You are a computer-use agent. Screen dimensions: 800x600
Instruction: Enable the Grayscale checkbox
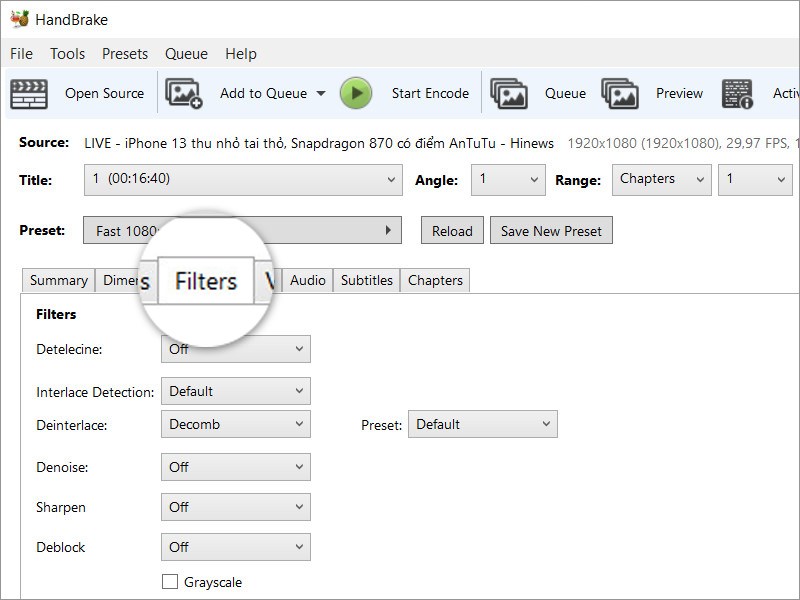pos(170,582)
